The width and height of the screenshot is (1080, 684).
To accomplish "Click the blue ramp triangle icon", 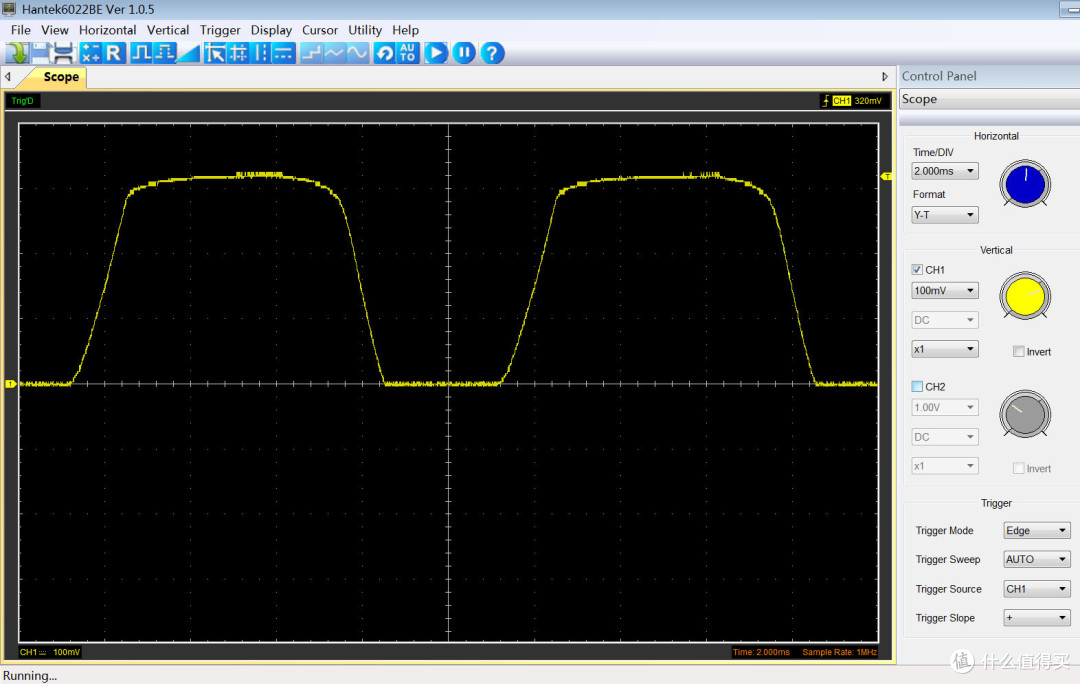I will [x=188, y=53].
